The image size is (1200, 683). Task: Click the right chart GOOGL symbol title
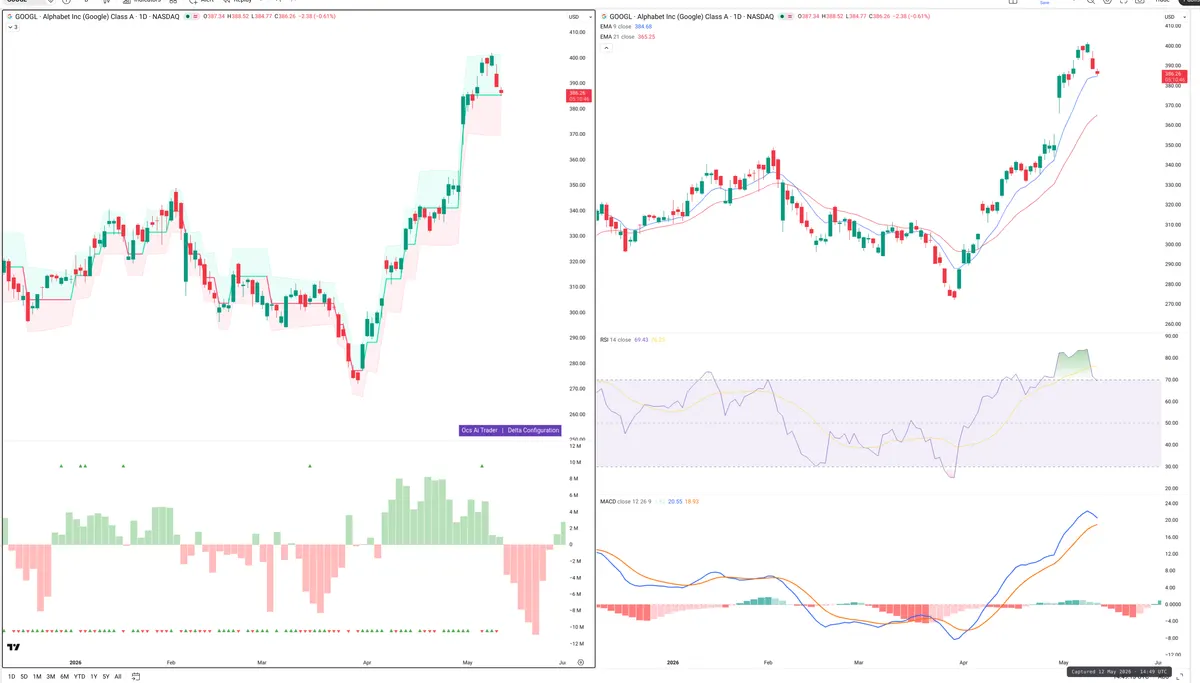click(x=693, y=17)
